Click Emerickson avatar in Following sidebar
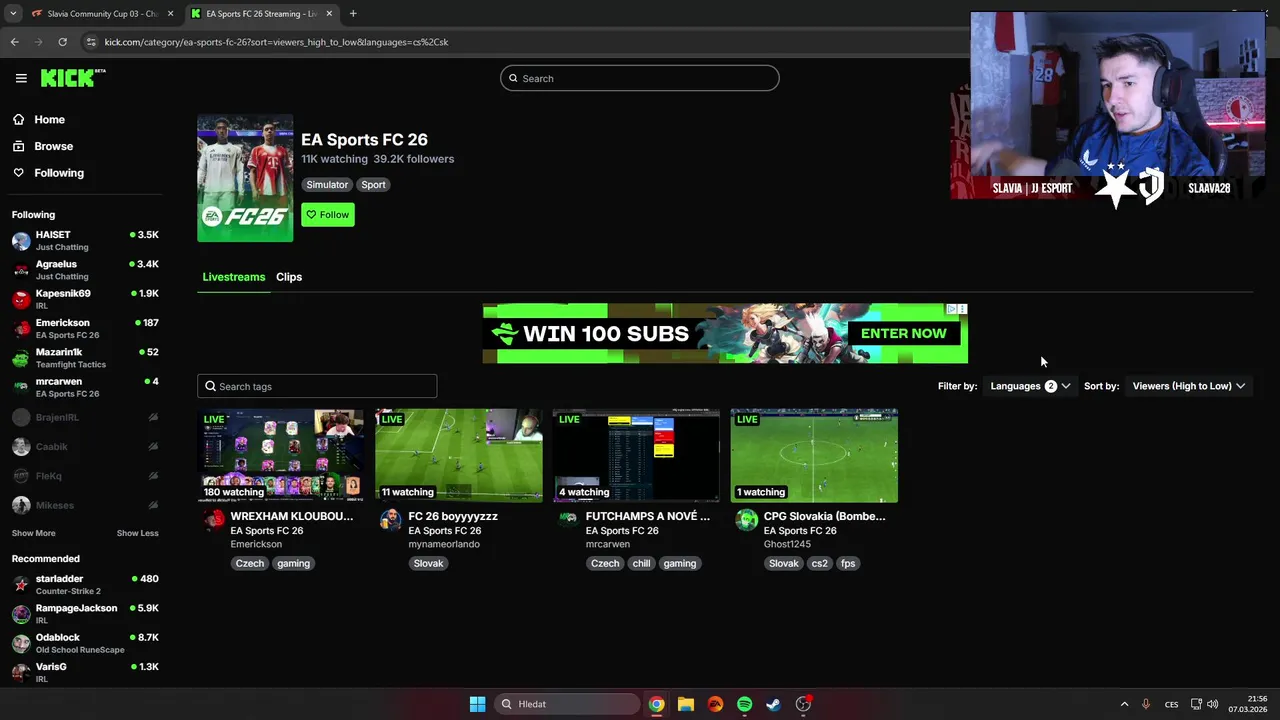Image resolution: width=1280 pixels, height=720 pixels. [x=21, y=328]
